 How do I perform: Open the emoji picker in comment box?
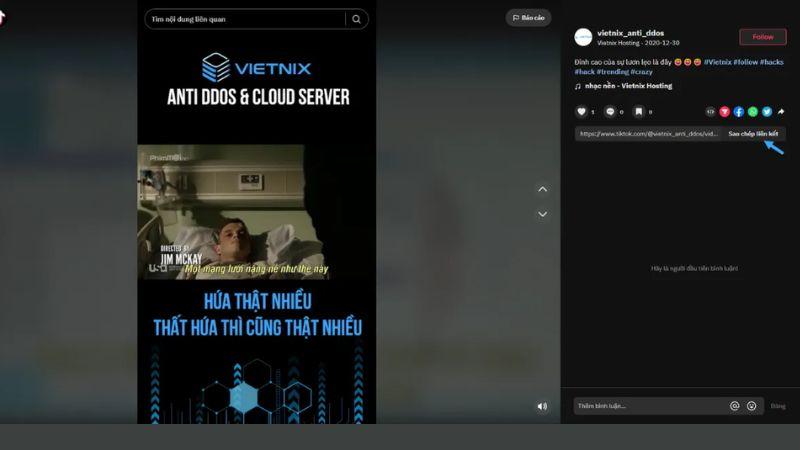pos(751,406)
